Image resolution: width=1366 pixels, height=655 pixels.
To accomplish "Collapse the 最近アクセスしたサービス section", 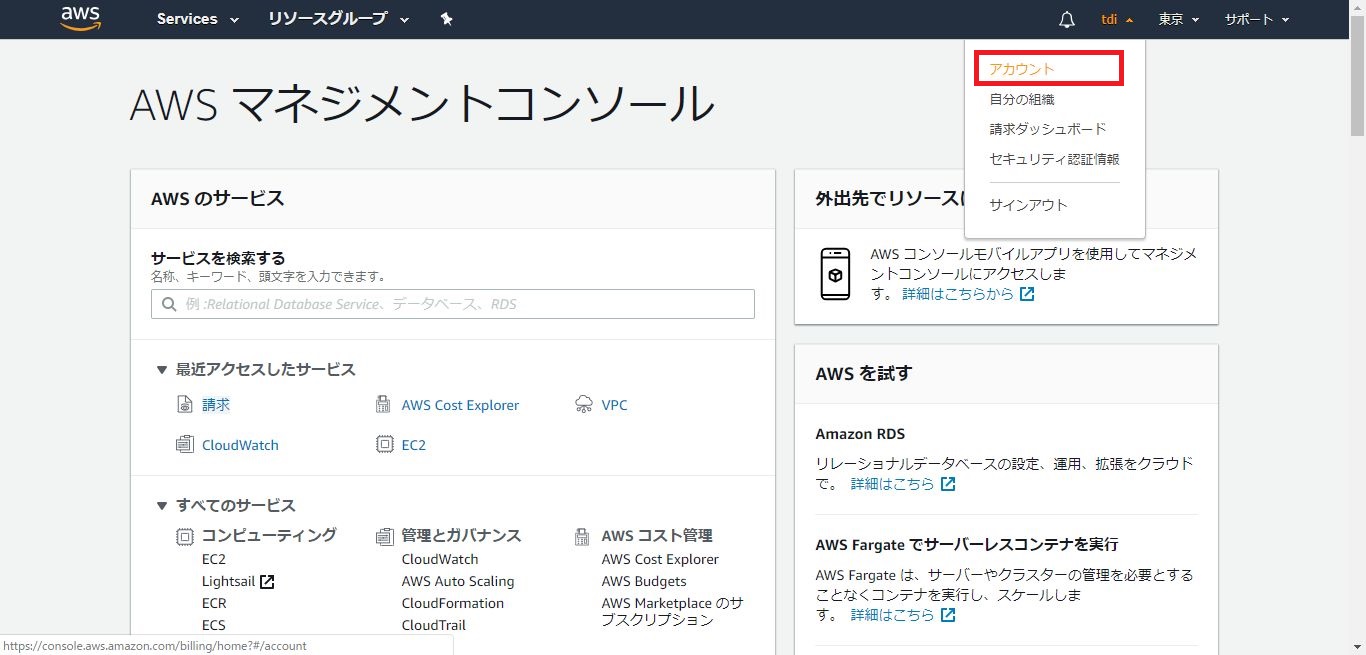I will 161,370.
